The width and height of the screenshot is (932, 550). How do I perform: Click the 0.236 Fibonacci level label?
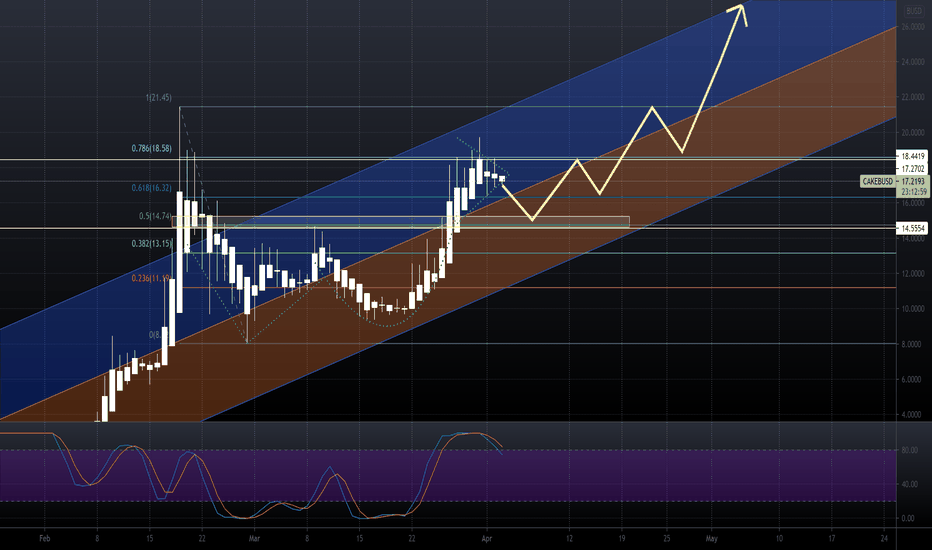click(151, 278)
